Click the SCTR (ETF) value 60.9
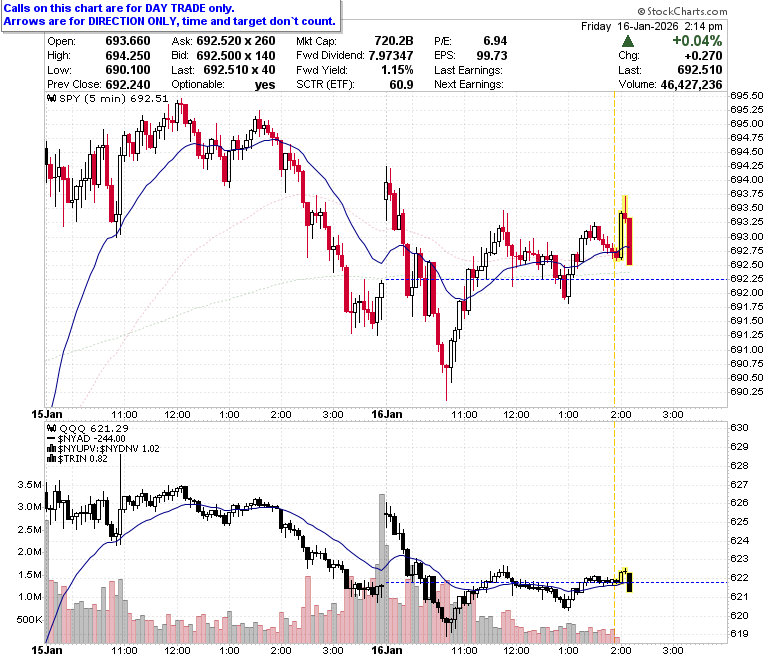Viewport: 780px width, 659px height. (x=401, y=85)
